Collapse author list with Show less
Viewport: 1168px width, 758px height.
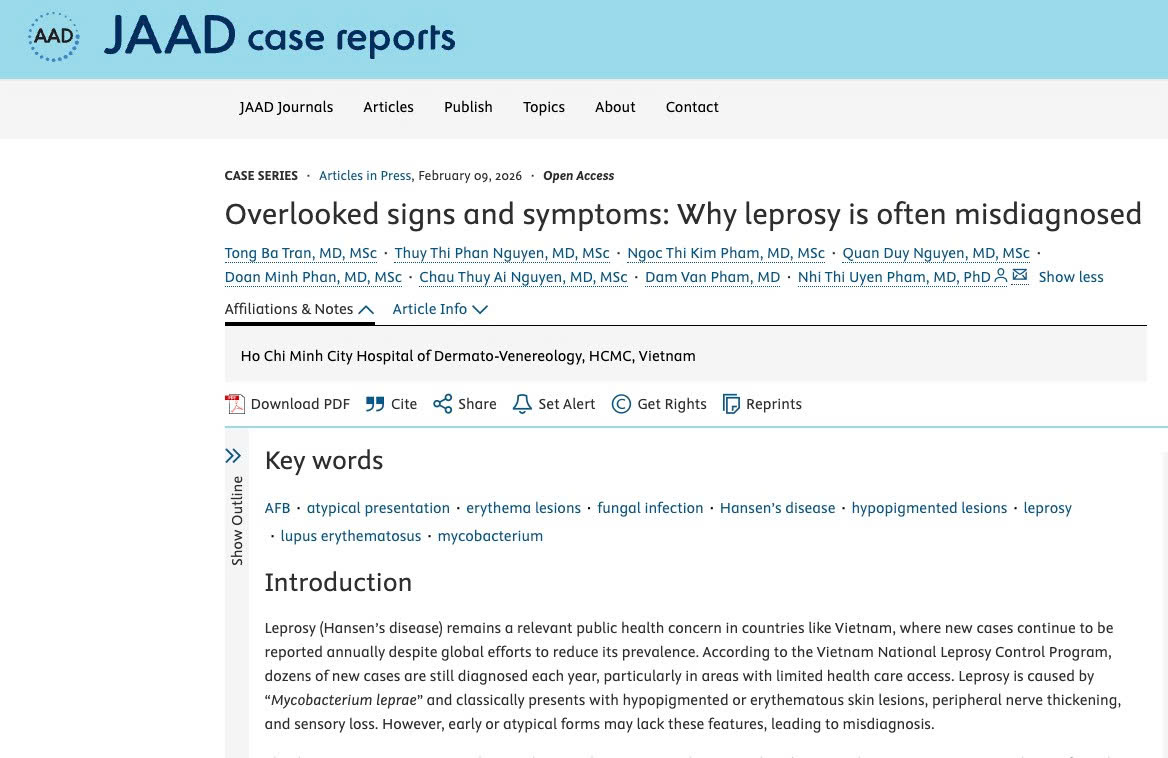[1070, 277]
